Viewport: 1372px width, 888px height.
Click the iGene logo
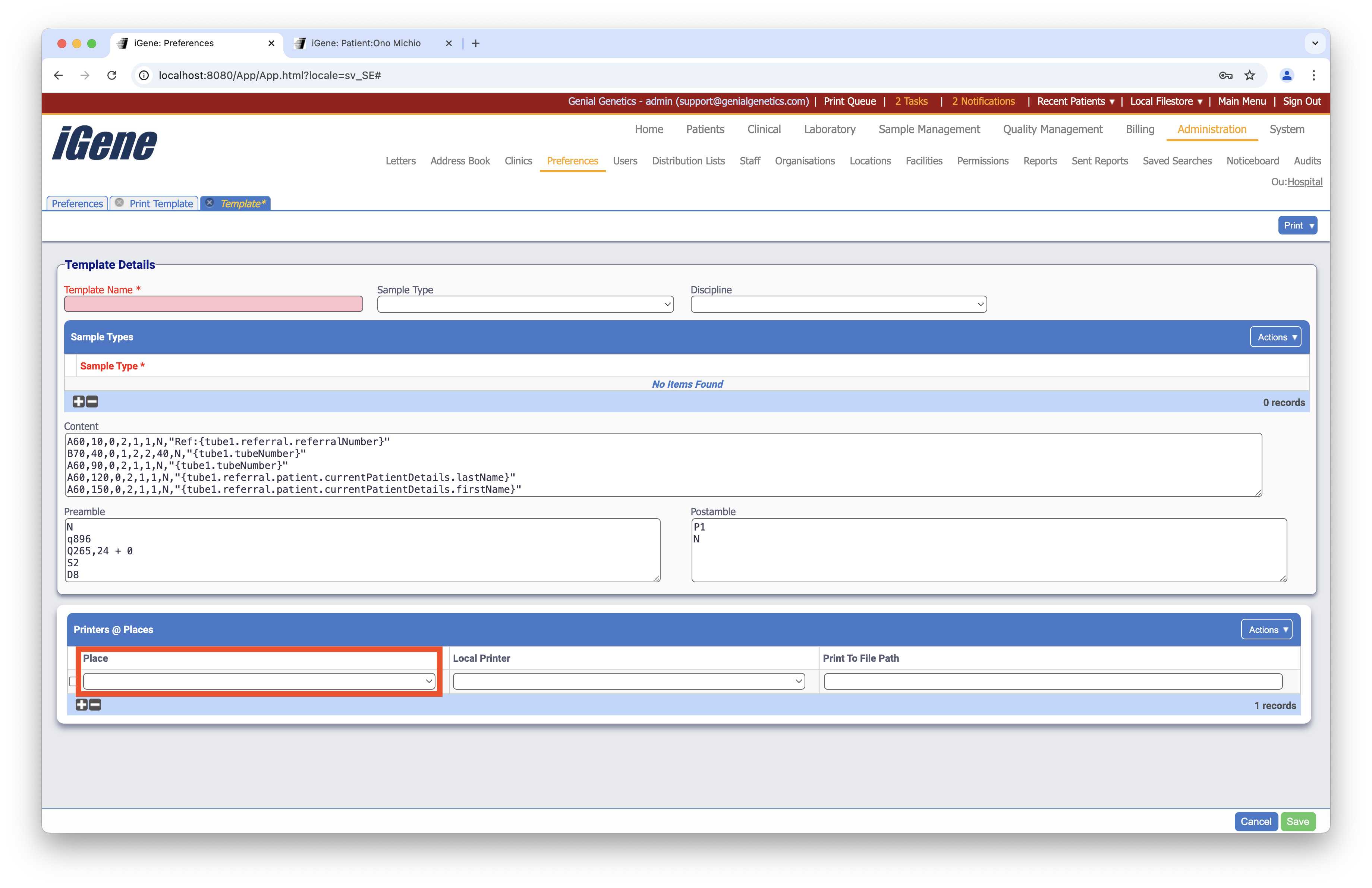click(104, 144)
